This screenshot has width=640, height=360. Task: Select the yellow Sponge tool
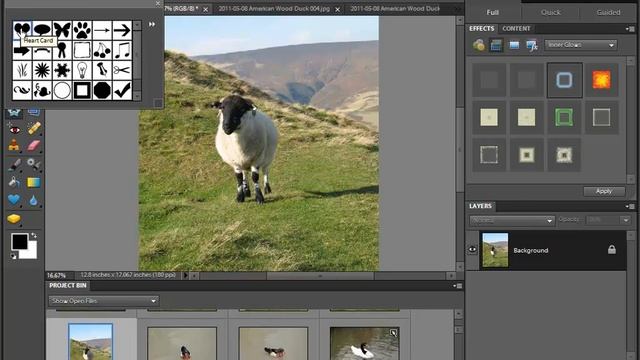point(14,219)
